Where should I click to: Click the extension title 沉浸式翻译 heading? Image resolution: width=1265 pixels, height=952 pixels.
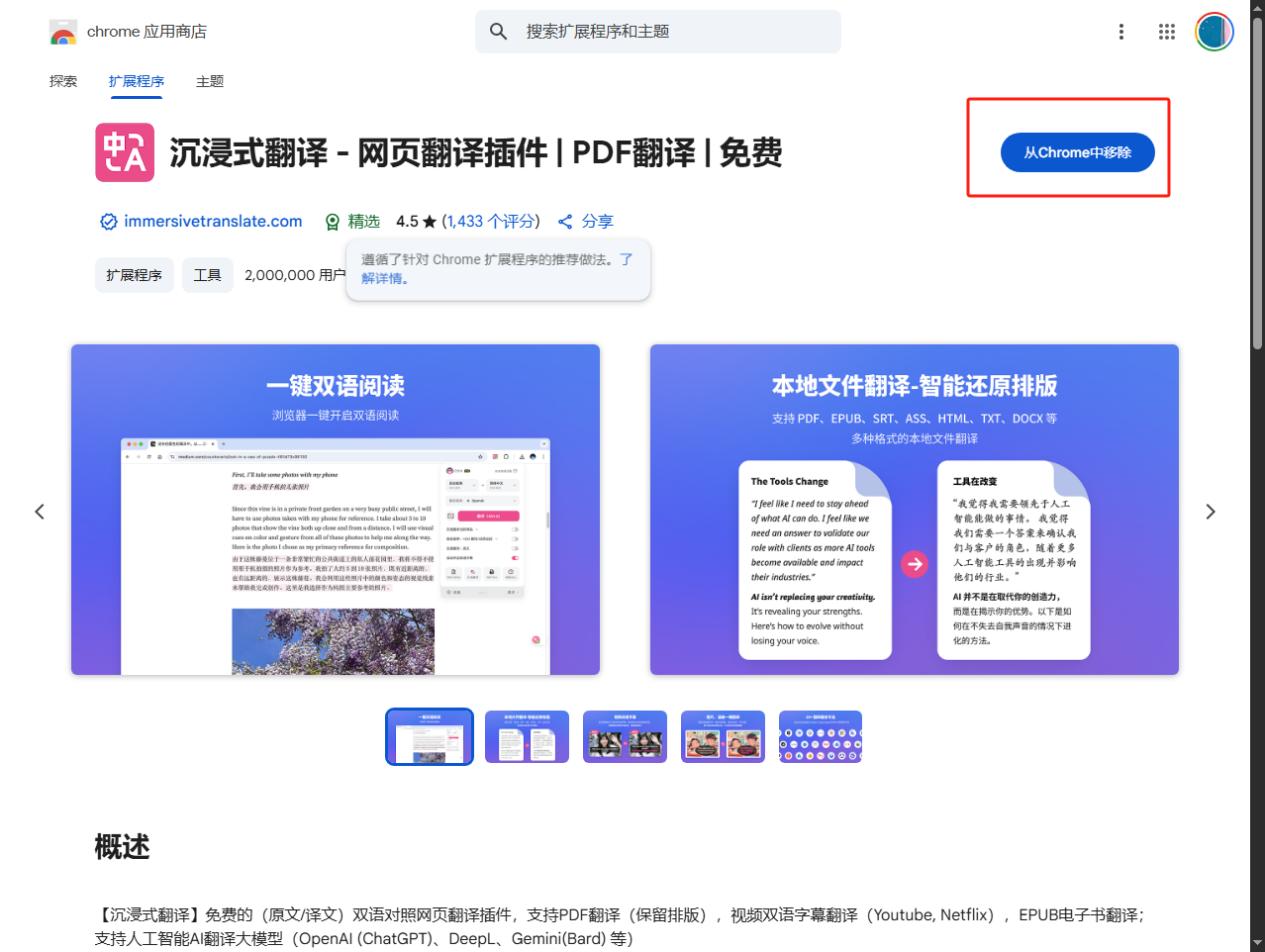pos(476,152)
